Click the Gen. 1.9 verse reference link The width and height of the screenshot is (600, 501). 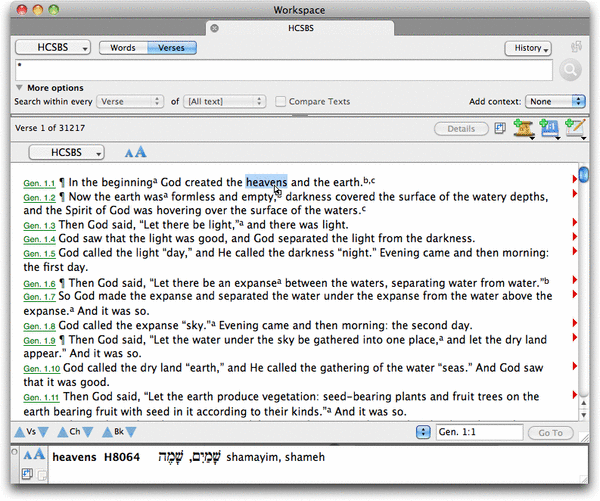coord(39,341)
